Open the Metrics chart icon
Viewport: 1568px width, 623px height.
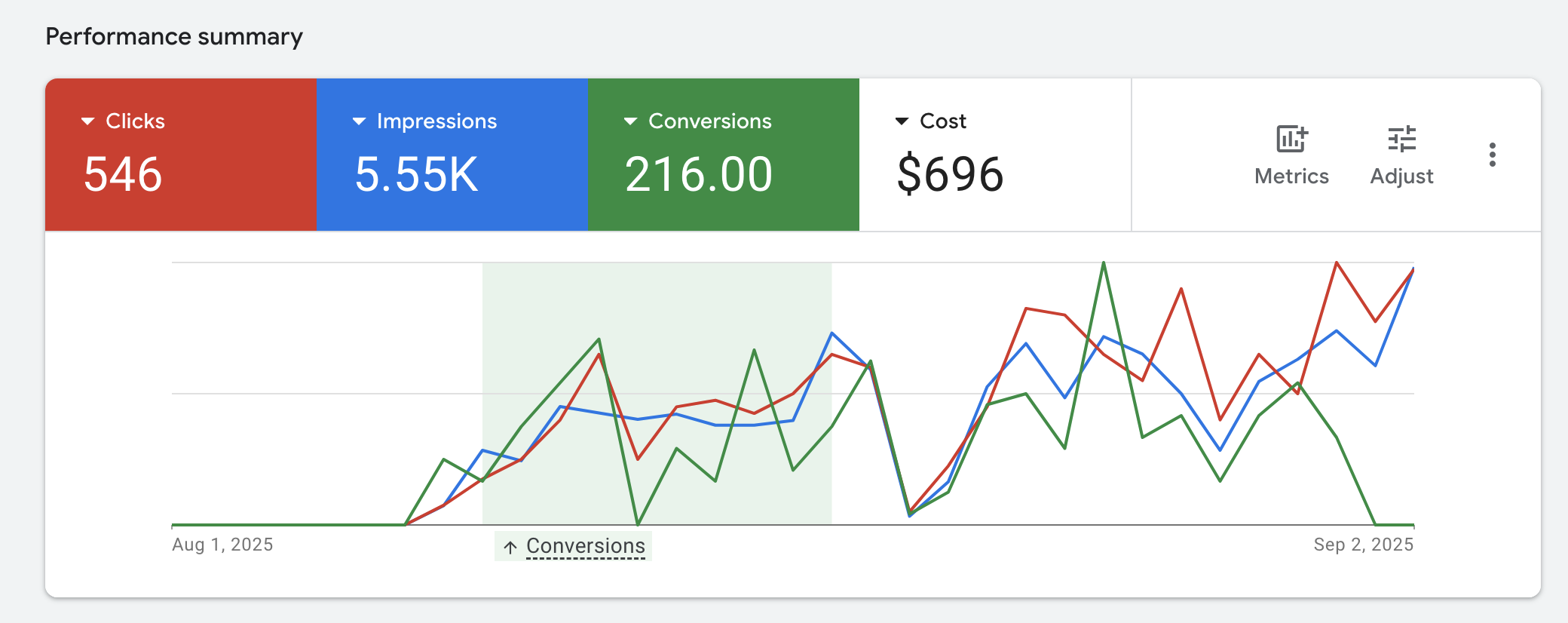(1291, 140)
